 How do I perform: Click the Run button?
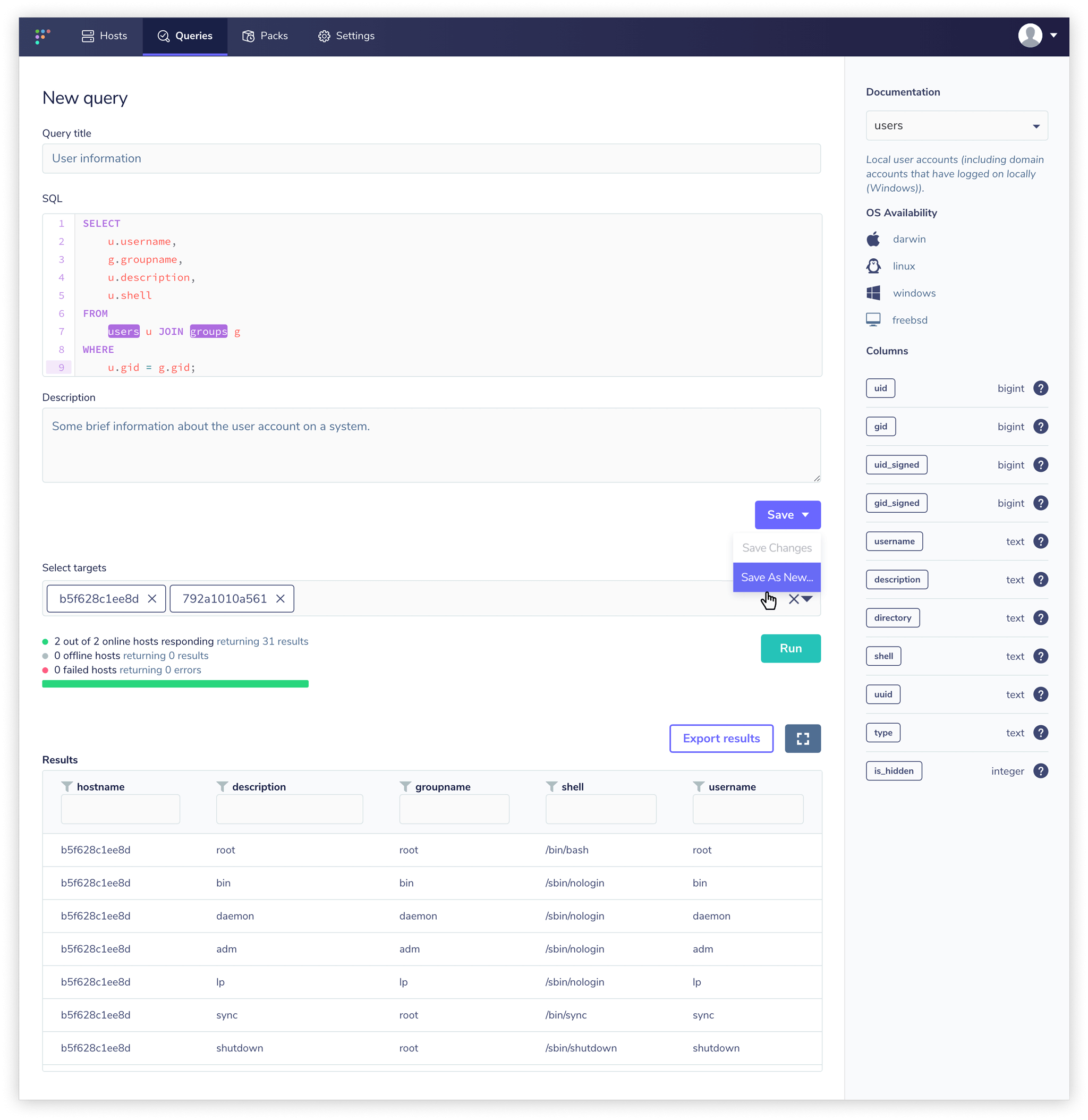(791, 648)
